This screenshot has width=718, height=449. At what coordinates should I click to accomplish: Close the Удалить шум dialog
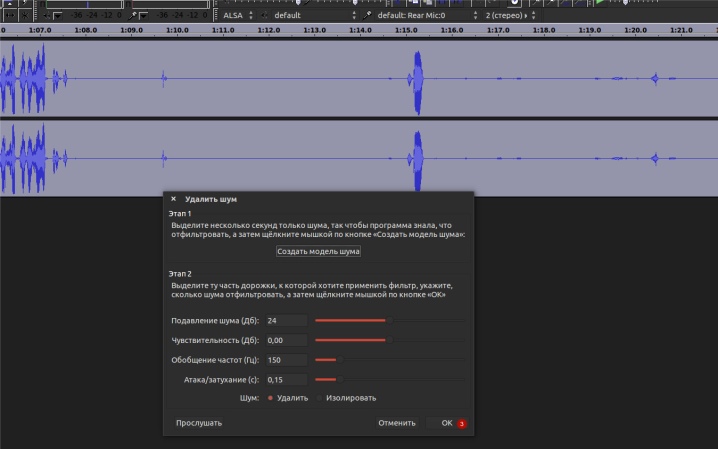[x=173, y=199]
